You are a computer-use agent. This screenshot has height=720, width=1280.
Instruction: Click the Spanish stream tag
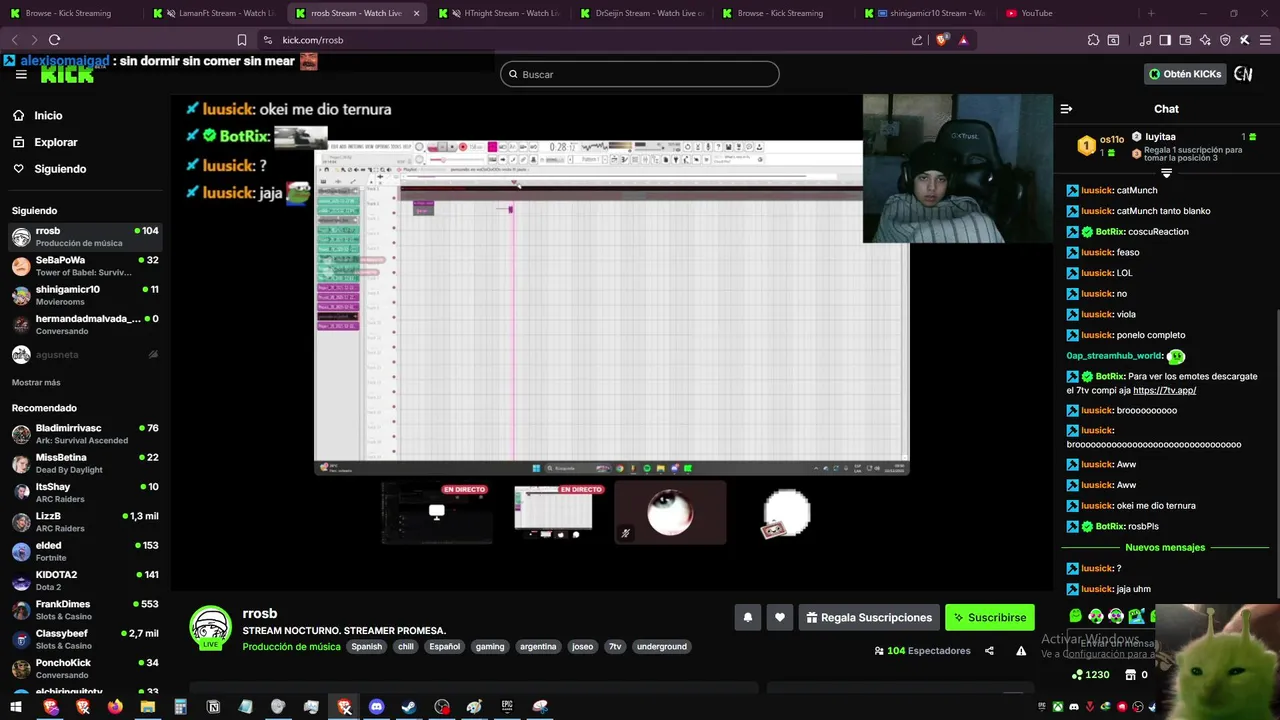pyautogui.click(x=366, y=647)
